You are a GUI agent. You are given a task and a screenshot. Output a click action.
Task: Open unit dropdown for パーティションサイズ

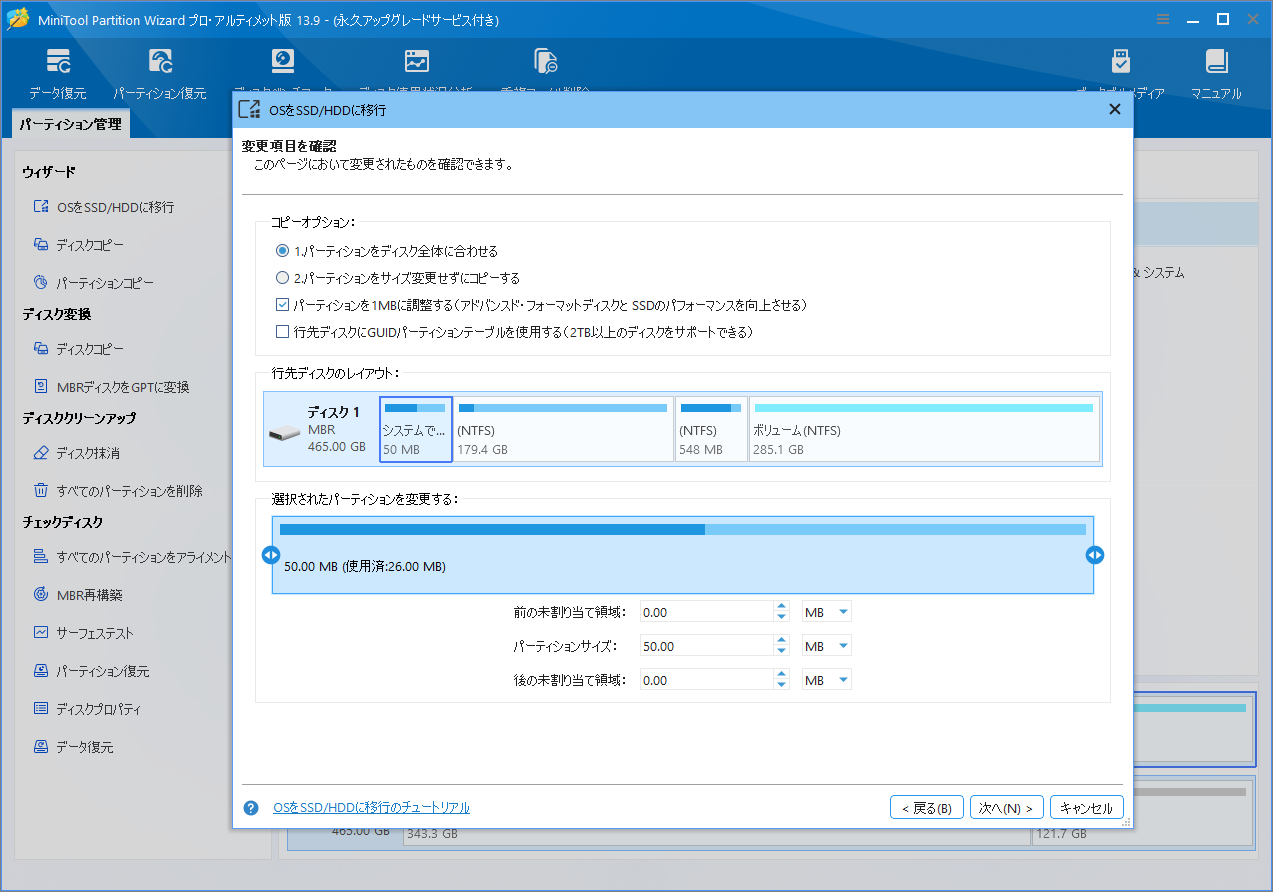(843, 646)
